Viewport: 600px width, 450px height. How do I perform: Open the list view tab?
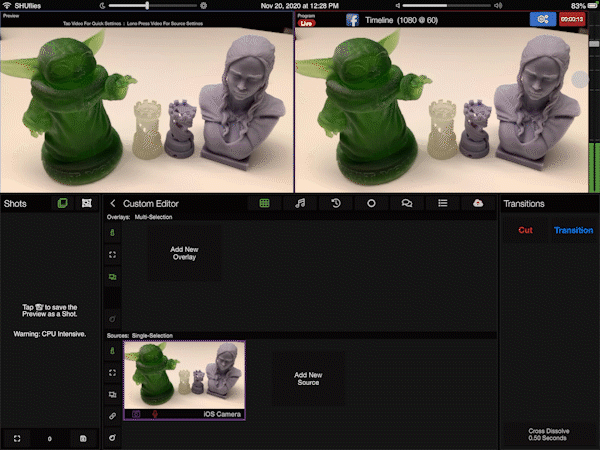(x=442, y=203)
